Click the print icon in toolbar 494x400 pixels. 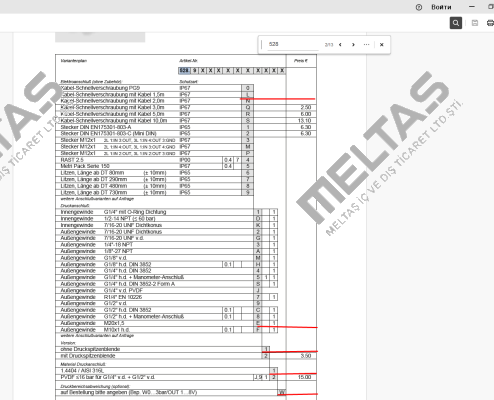pos(490,23)
